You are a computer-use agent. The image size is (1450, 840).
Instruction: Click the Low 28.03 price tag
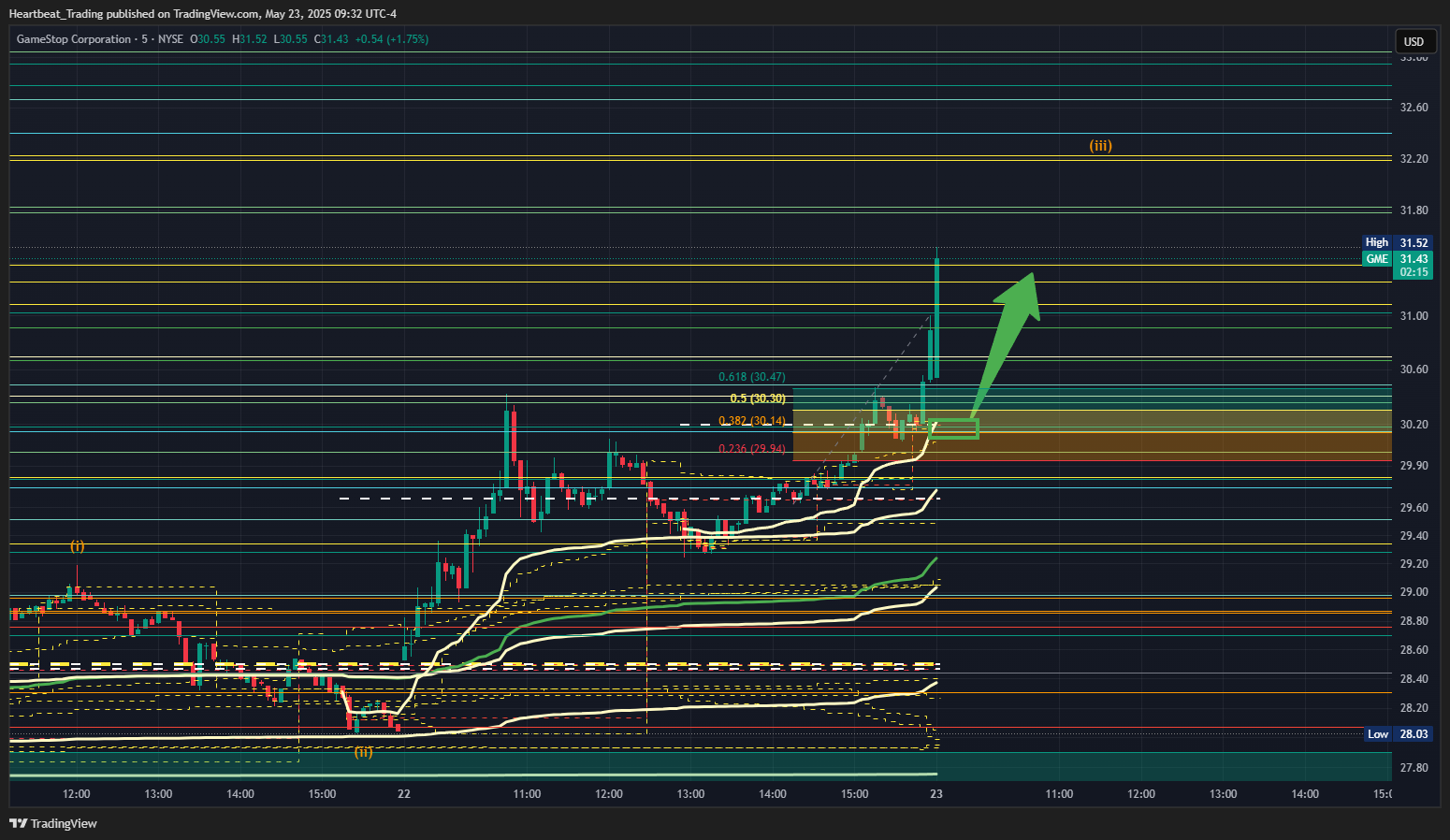1397,734
